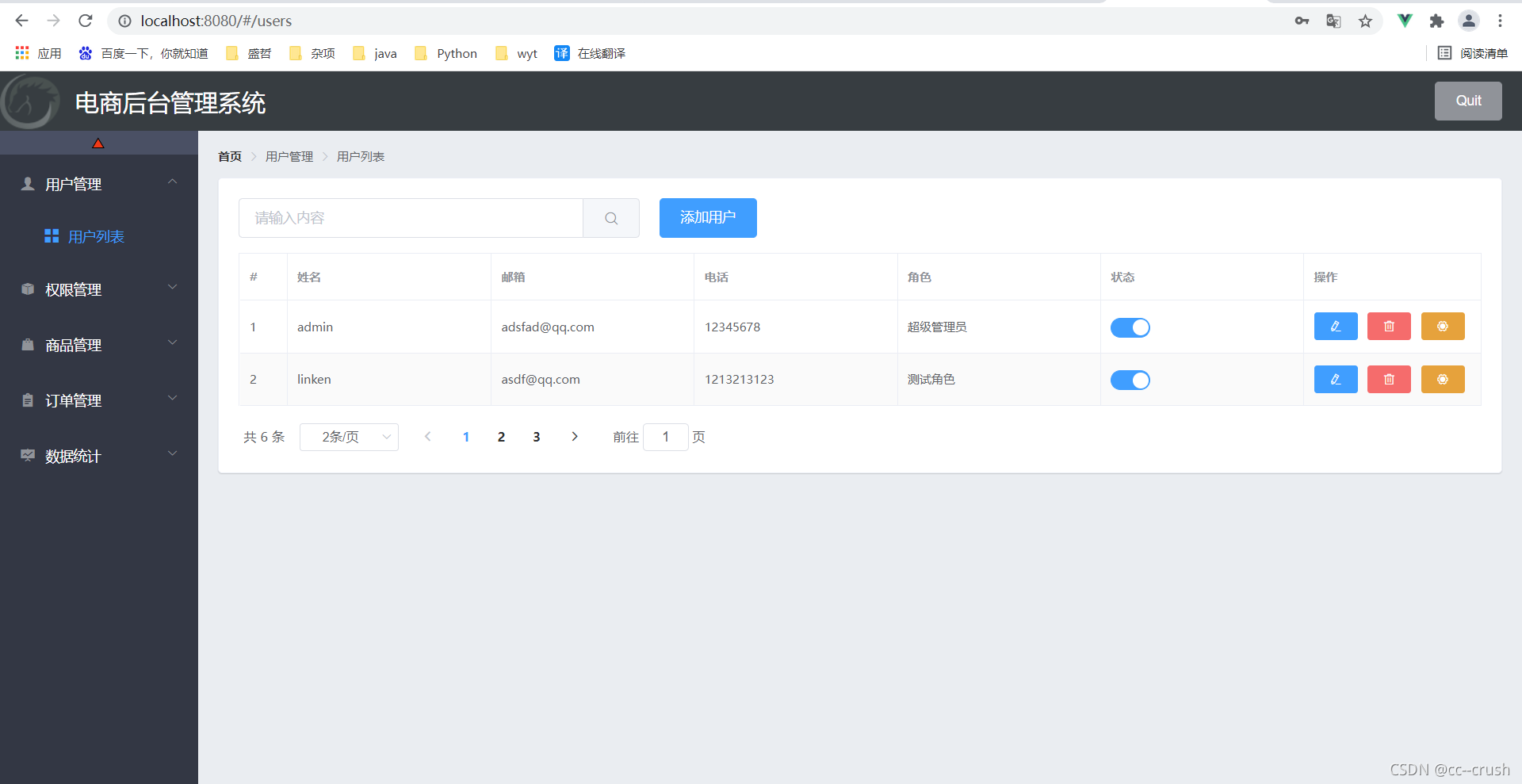Collapse the 用户管理 sidebar menu
Viewport: 1522px width, 784px height.
[x=99, y=184]
